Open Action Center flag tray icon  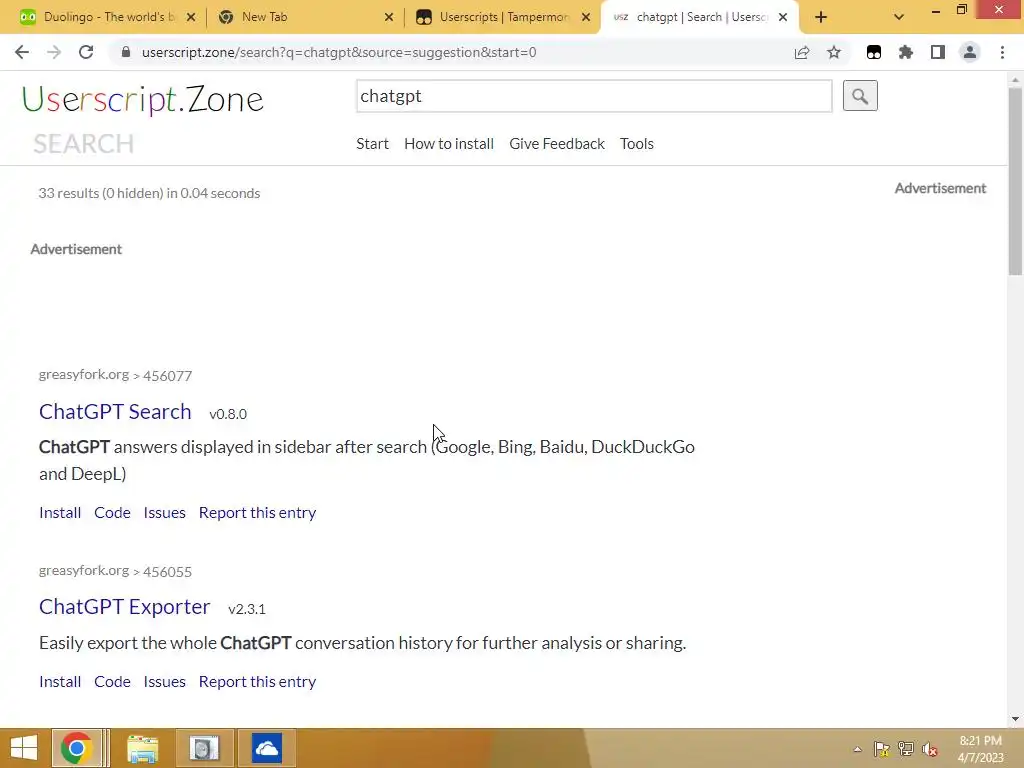[x=882, y=749]
